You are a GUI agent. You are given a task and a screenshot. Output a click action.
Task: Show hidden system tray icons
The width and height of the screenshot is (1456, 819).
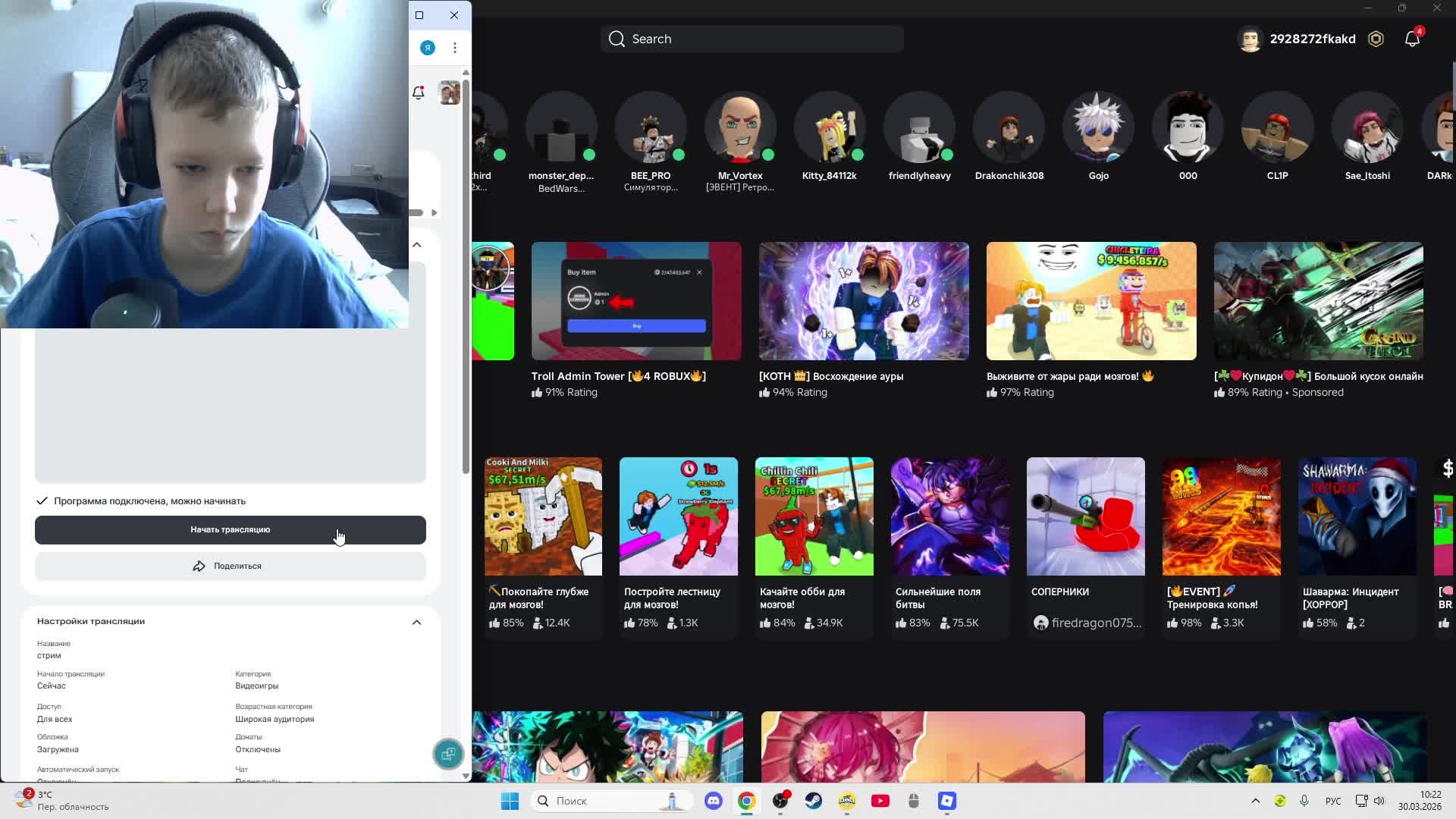tap(1255, 801)
